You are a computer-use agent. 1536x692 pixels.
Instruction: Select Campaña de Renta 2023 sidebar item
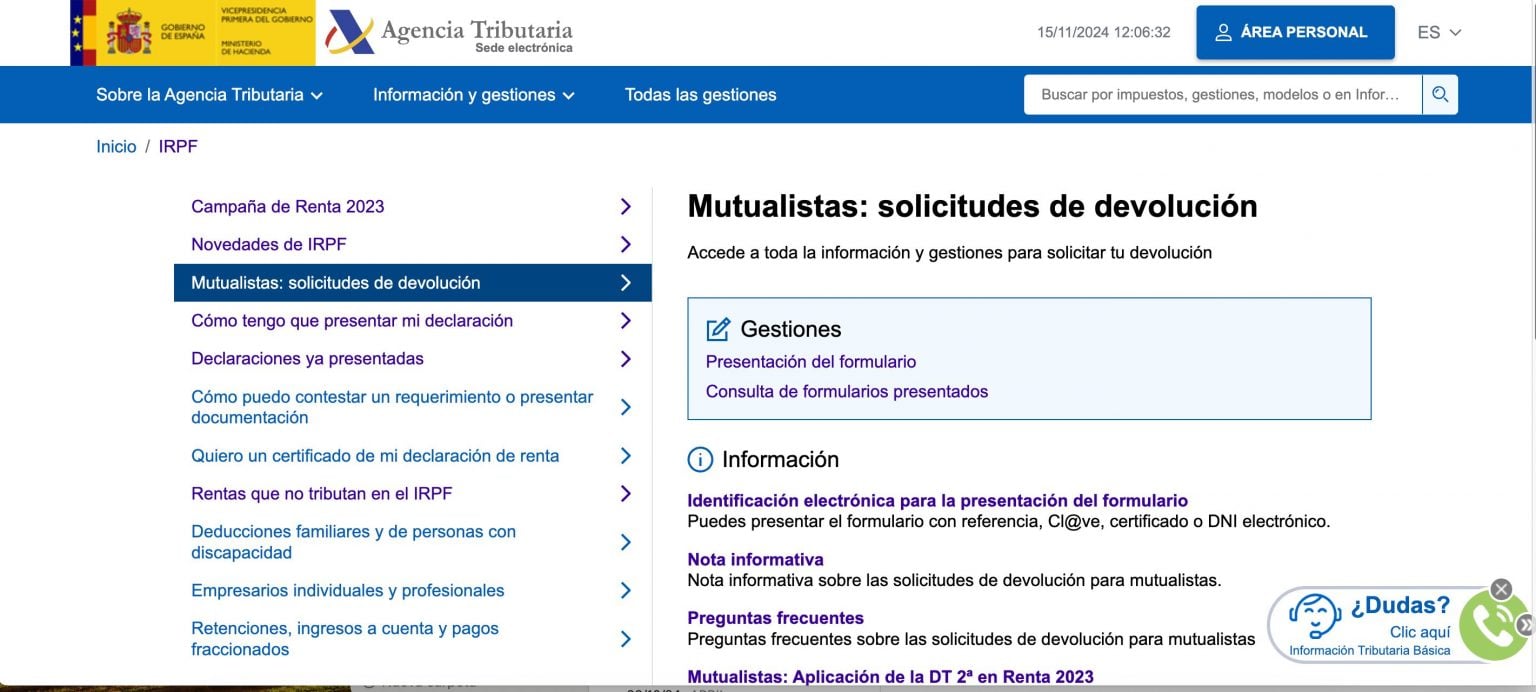[x=412, y=207]
